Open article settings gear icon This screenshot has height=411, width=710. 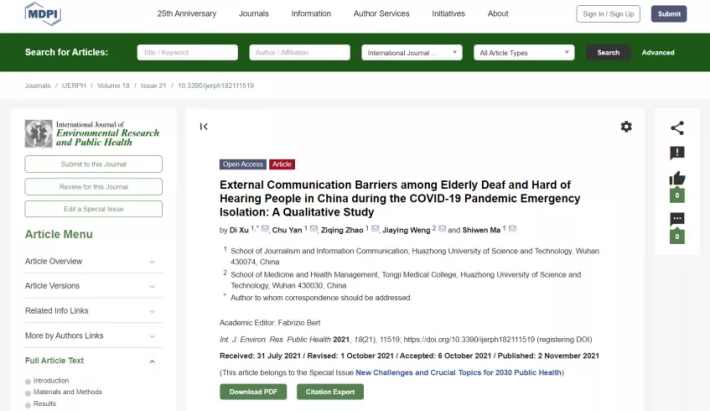(x=626, y=126)
